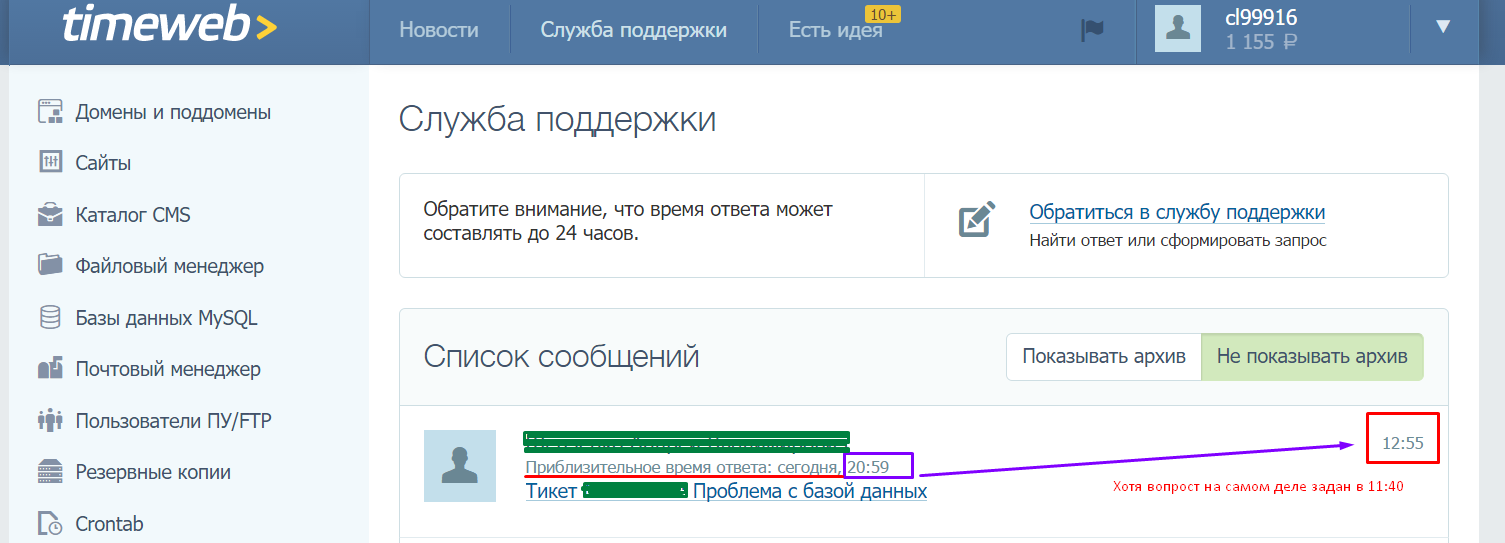Open the Есть идея header tab

point(835,30)
